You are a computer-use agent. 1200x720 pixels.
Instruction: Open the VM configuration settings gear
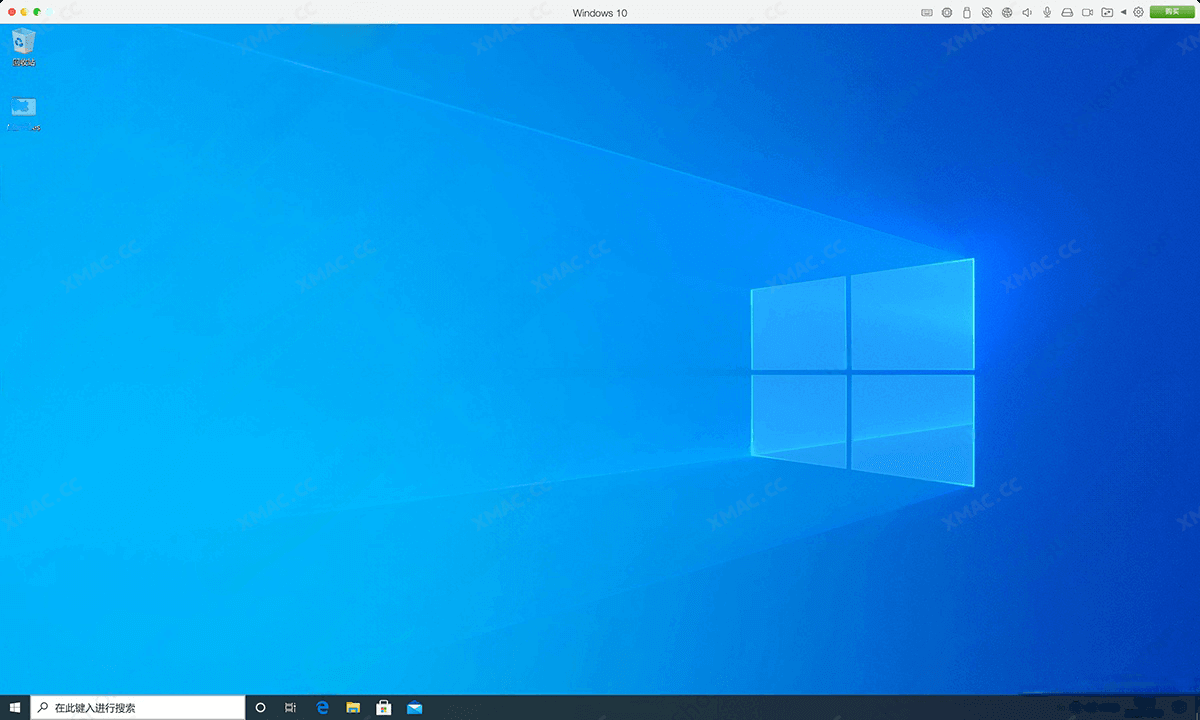pos(1137,12)
